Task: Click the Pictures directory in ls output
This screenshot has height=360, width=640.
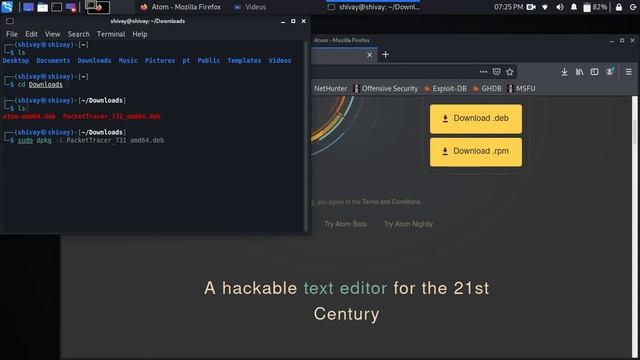Action: pos(160,60)
